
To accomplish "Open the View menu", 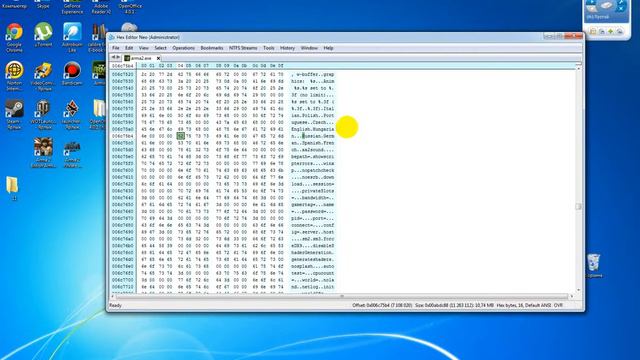I will (144, 48).
